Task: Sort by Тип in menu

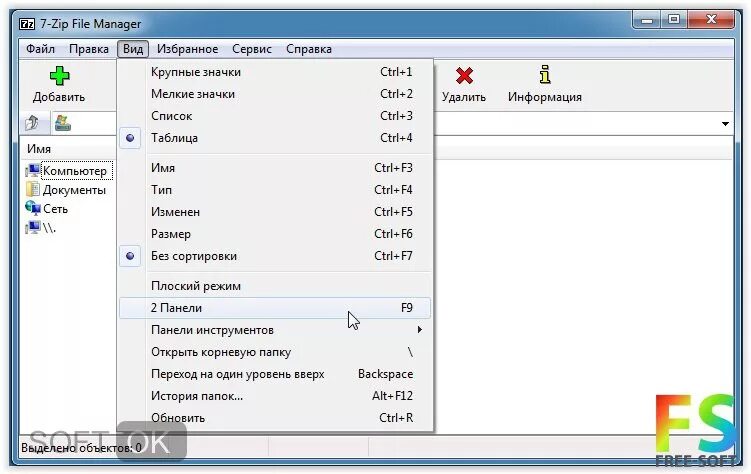Action: (x=275, y=190)
